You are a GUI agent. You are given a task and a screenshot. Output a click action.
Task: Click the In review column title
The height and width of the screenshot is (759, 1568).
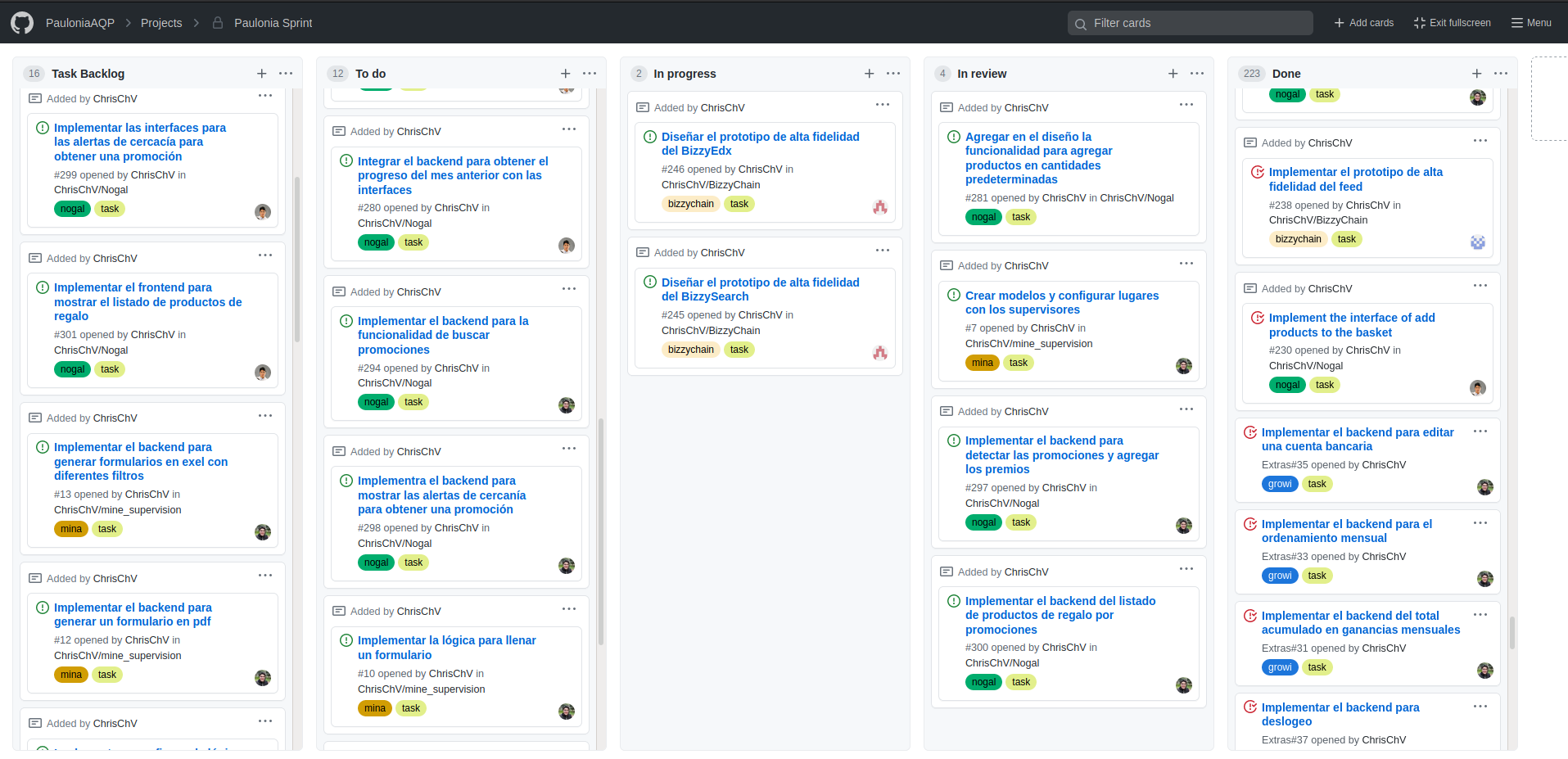tap(982, 74)
